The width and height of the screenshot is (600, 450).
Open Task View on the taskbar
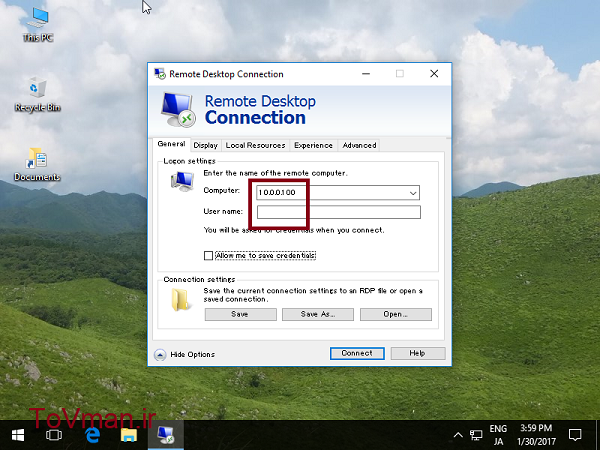pos(54,435)
